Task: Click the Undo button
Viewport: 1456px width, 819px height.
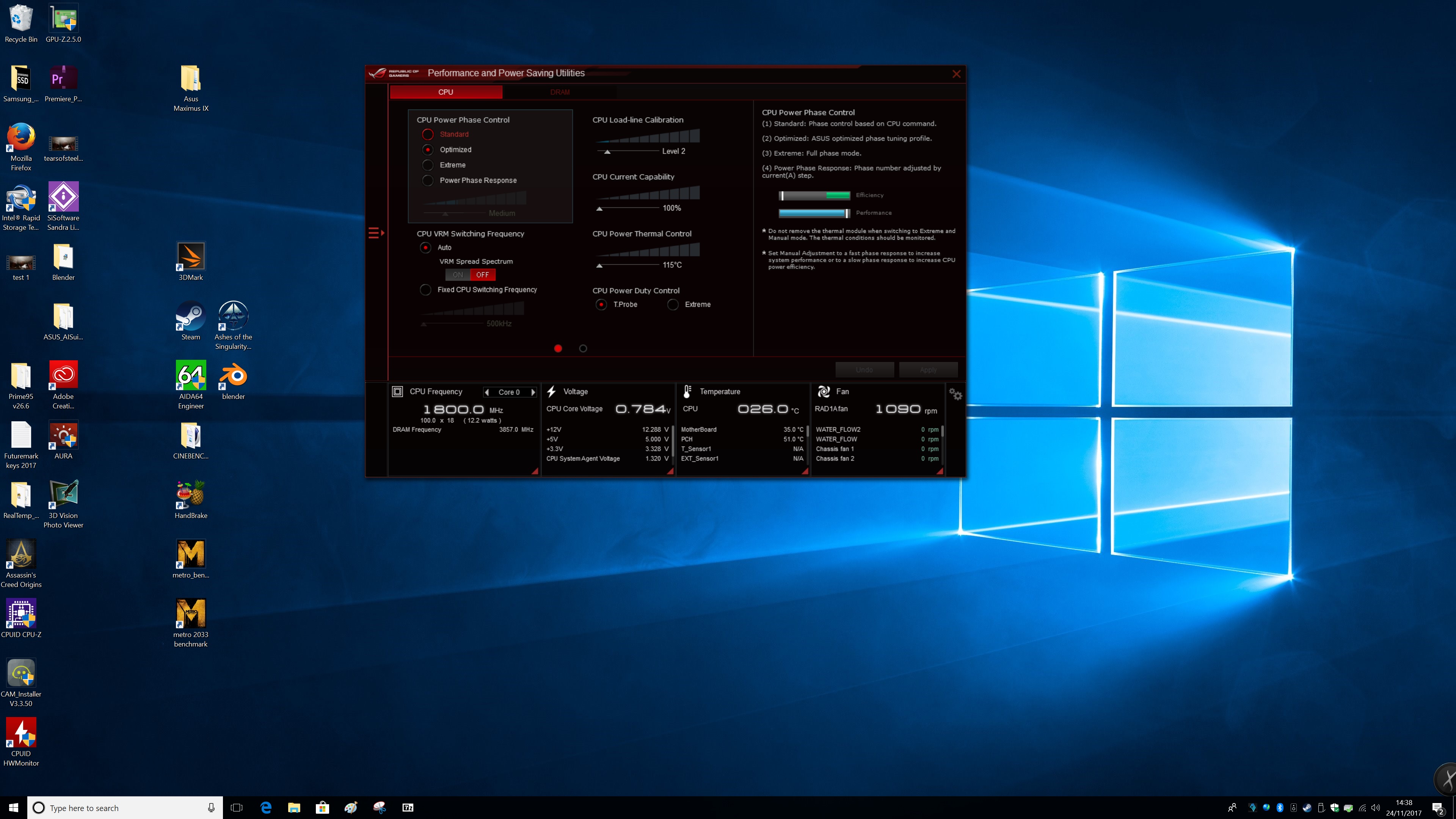Action: (x=864, y=370)
